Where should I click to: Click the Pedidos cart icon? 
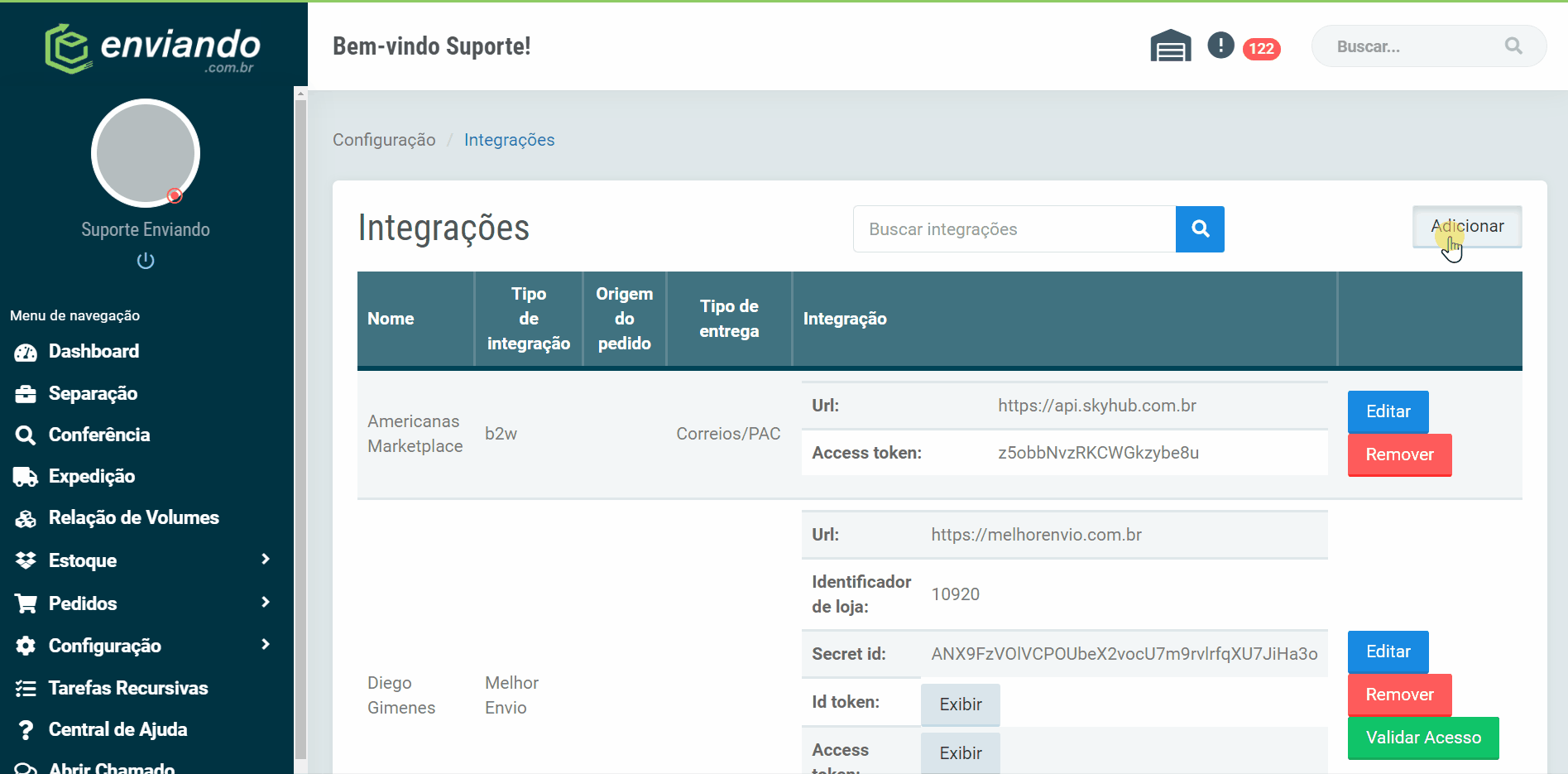click(x=26, y=603)
